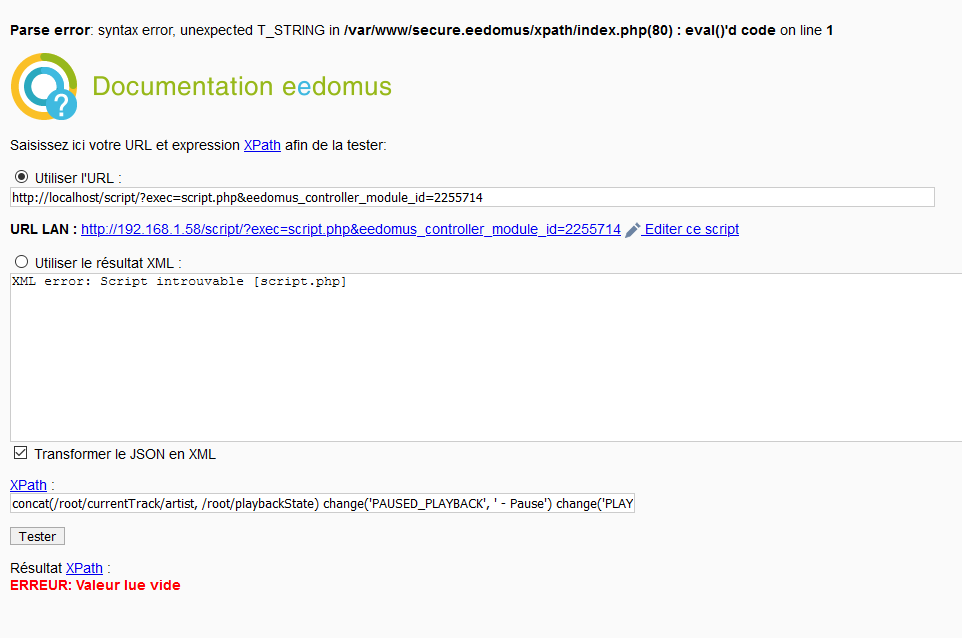Click the Tester button

click(x=37, y=536)
